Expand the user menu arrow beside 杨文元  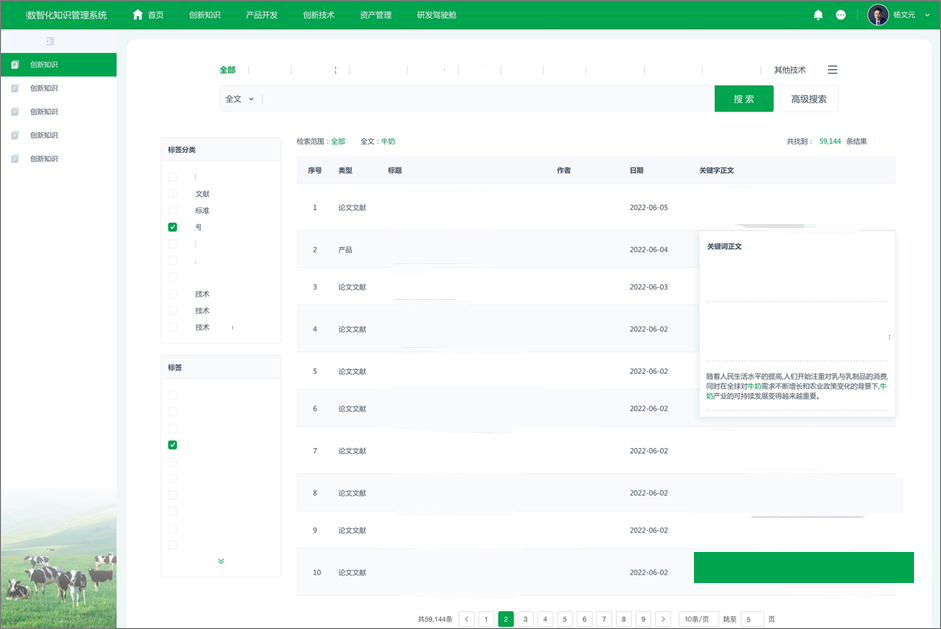[x=927, y=16]
